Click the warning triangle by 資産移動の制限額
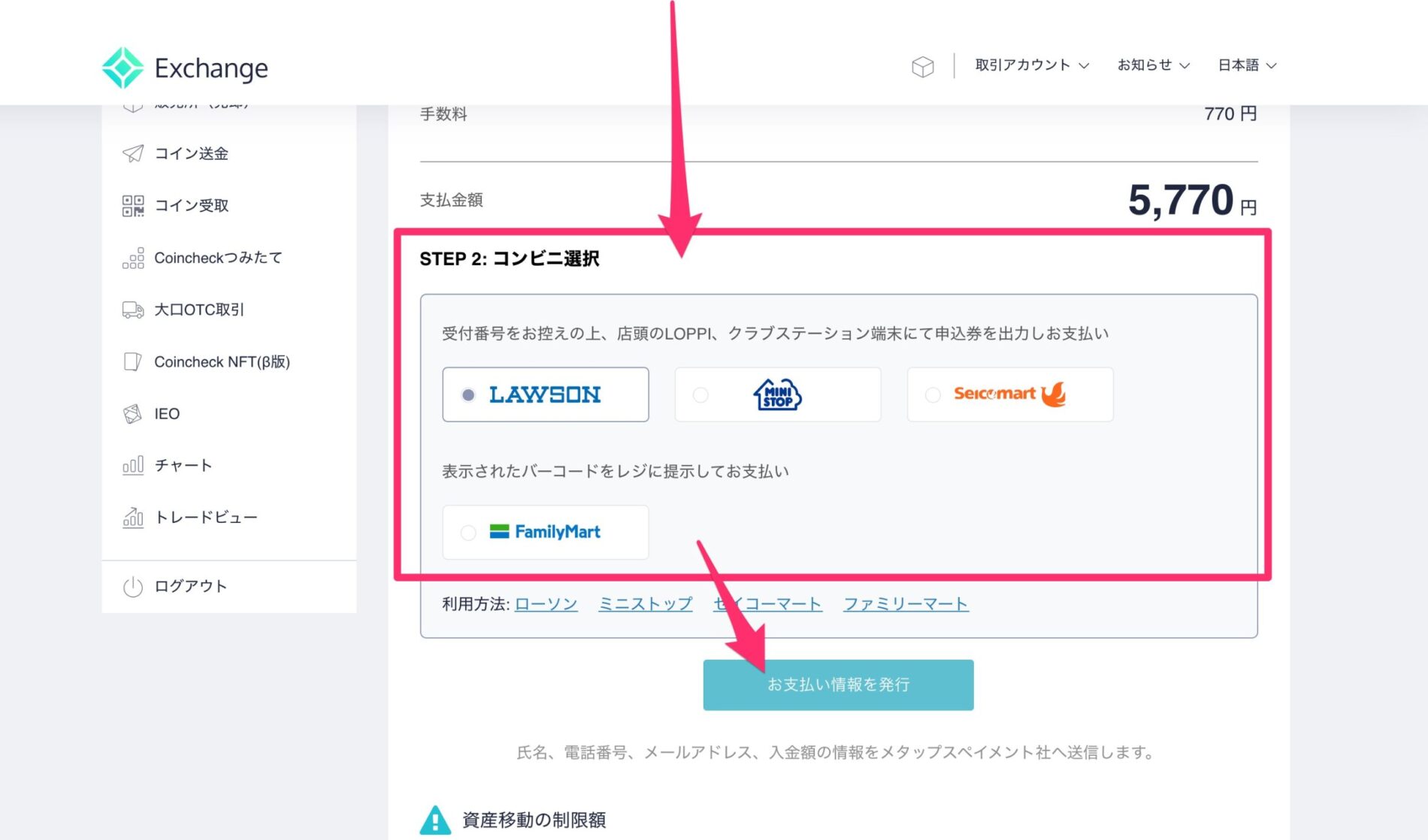 click(x=435, y=820)
